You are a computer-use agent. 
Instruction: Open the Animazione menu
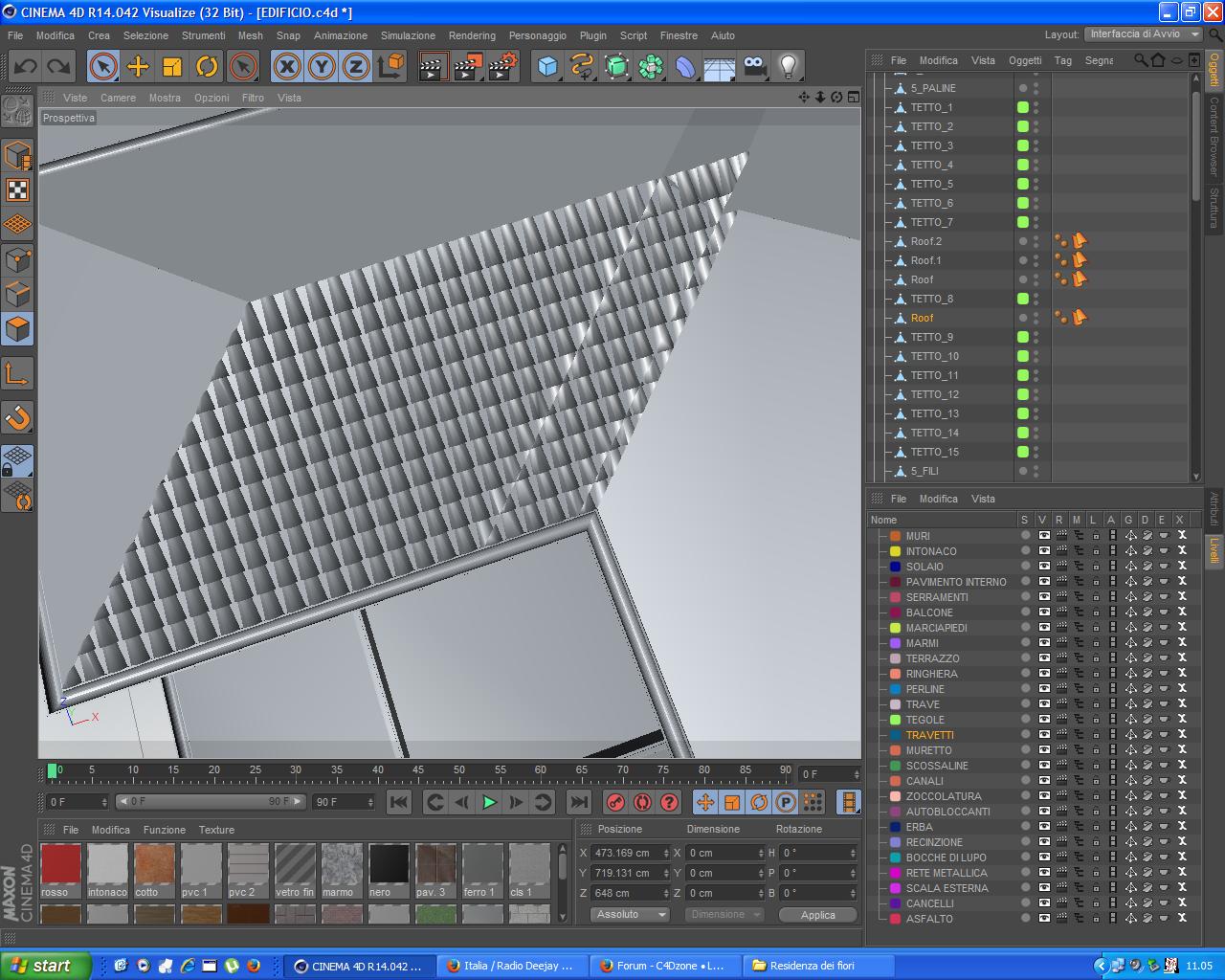click(x=341, y=35)
